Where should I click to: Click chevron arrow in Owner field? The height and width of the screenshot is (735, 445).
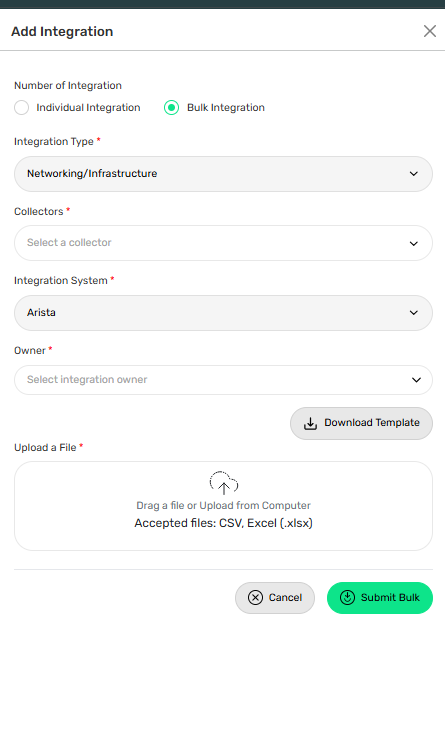416,380
